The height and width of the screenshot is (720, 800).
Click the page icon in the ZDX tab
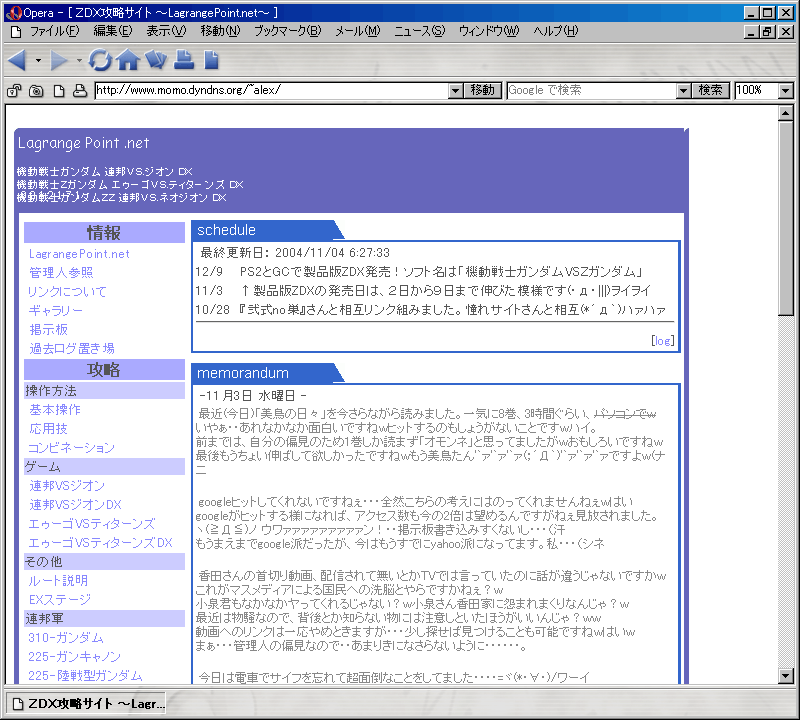point(18,704)
